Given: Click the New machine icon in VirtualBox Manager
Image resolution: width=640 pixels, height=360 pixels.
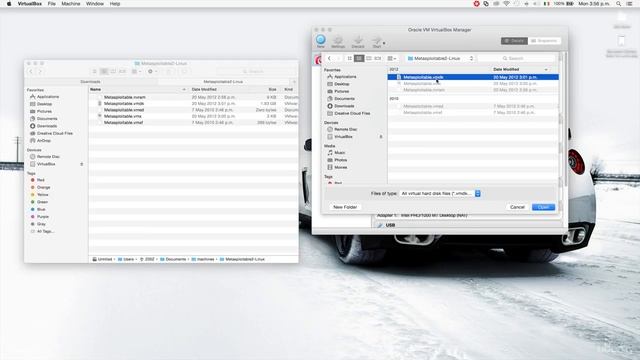Looking at the screenshot, I should point(320,40).
